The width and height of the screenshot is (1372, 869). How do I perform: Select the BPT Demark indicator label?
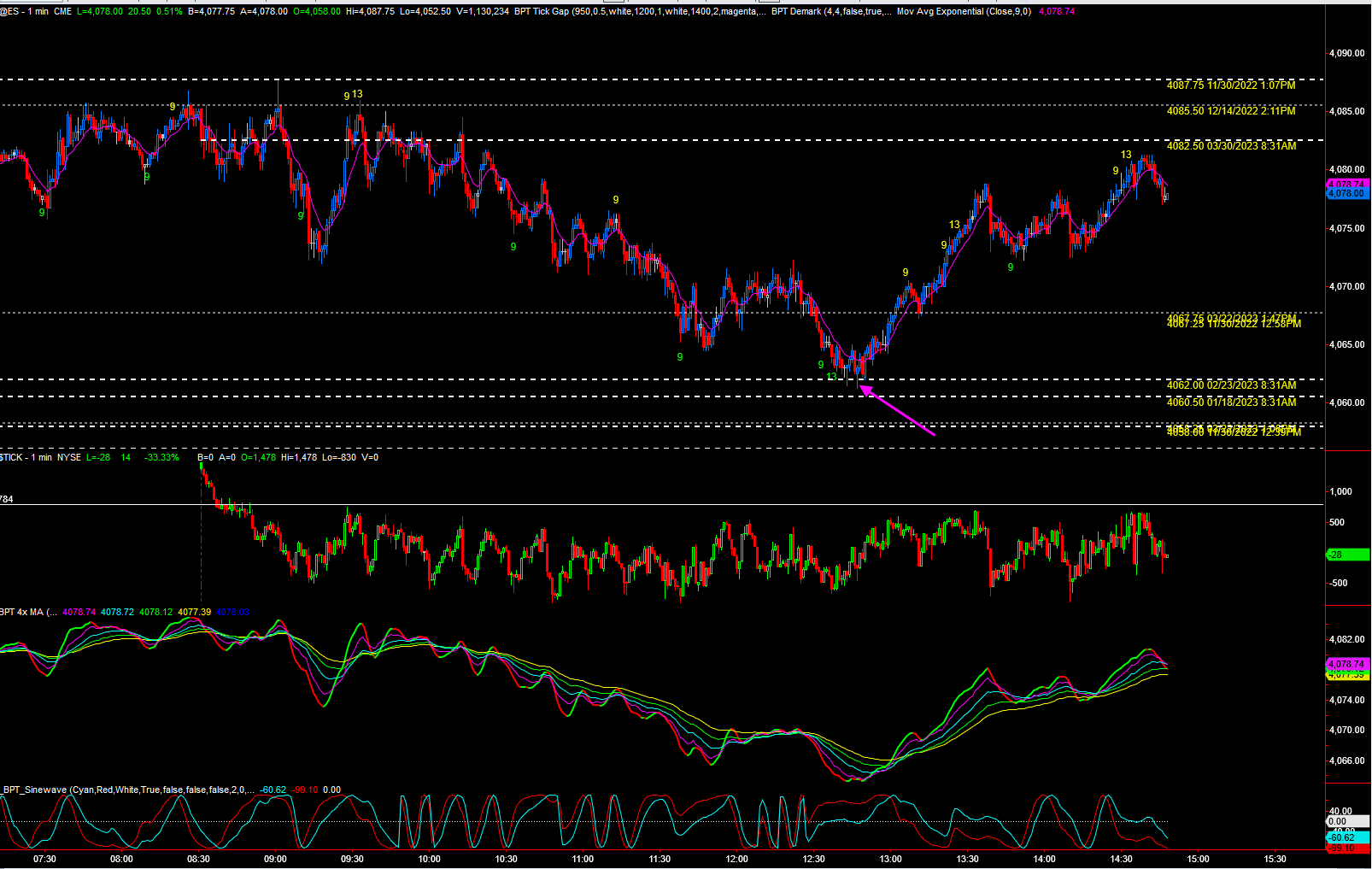830,12
